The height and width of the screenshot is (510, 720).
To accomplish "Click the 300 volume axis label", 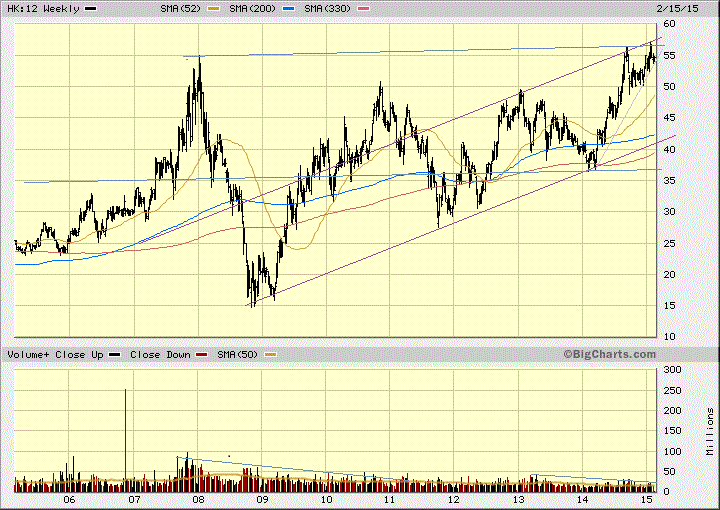I will (673, 370).
